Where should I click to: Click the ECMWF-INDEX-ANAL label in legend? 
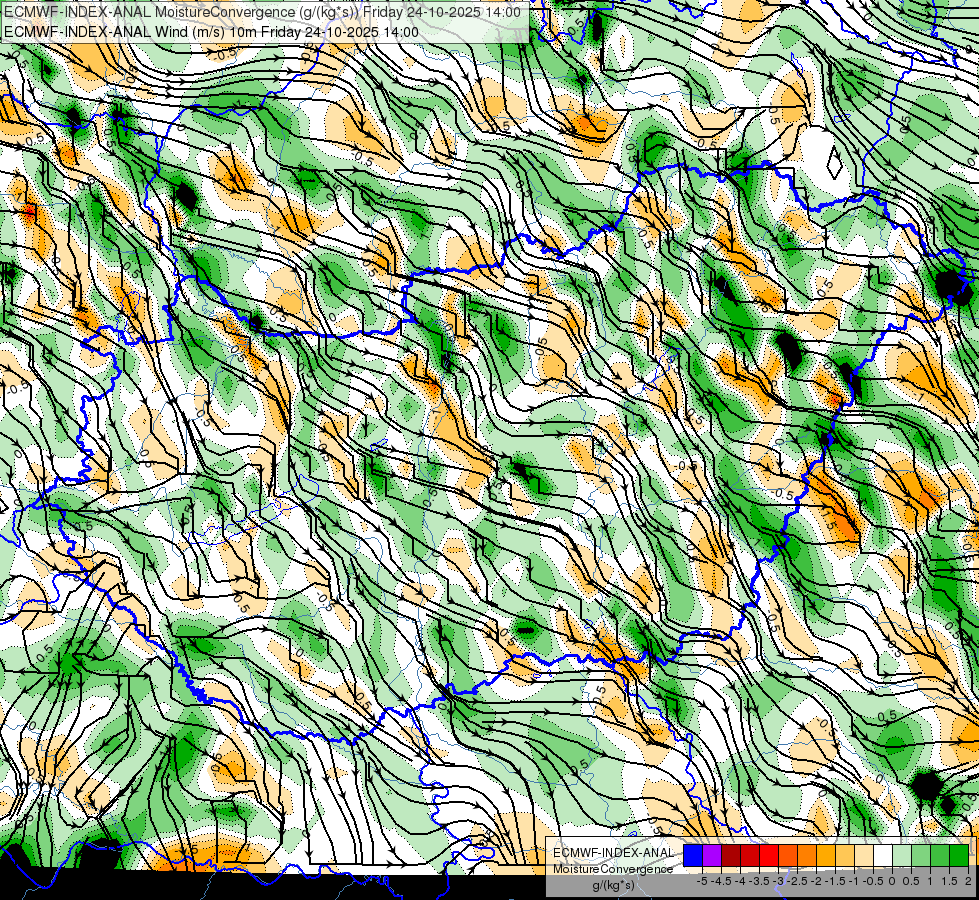[x=613, y=853]
